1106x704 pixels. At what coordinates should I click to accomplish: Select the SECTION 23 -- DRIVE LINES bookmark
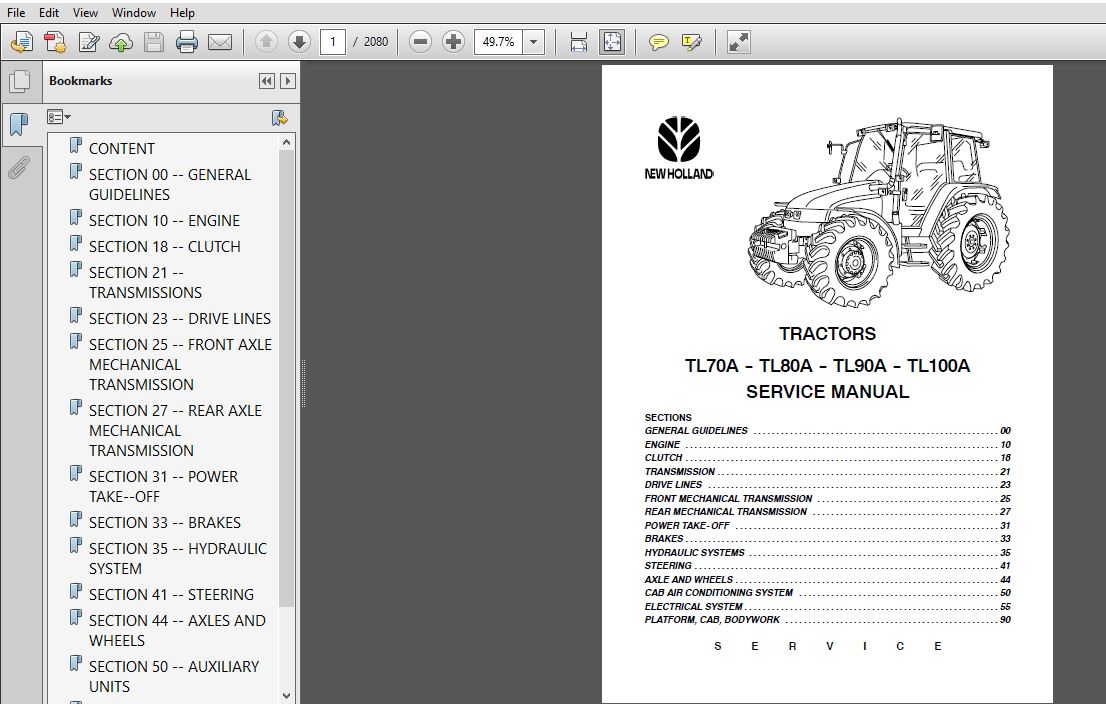[x=180, y=319]
